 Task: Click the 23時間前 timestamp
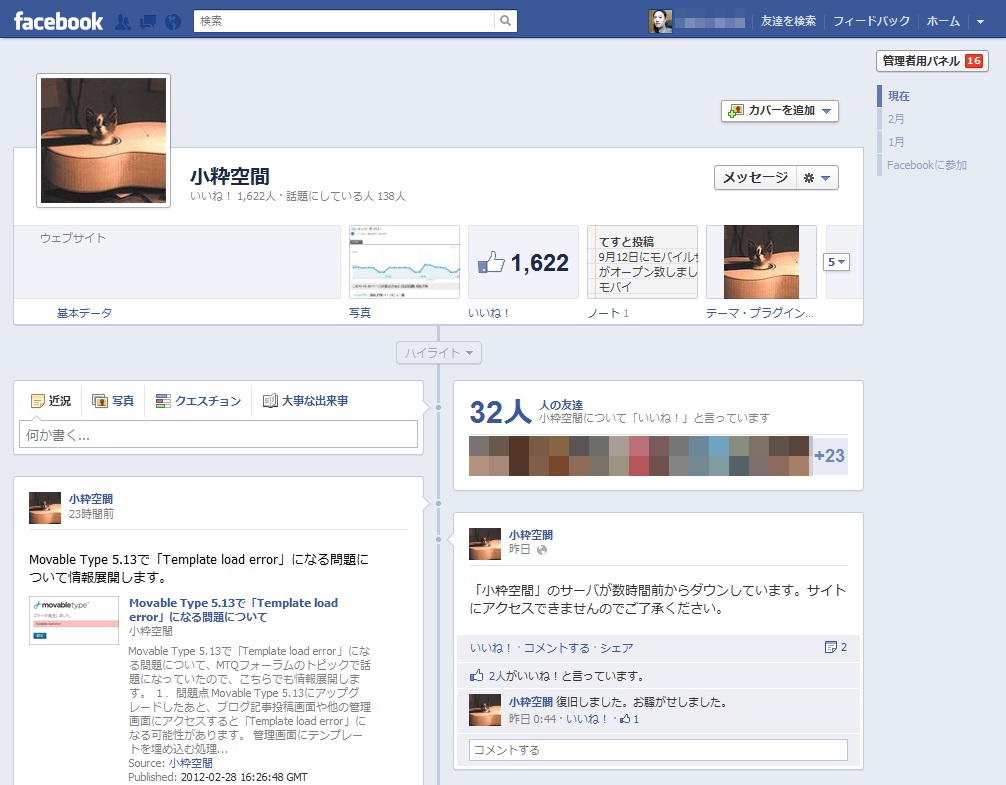coord(91,514)
